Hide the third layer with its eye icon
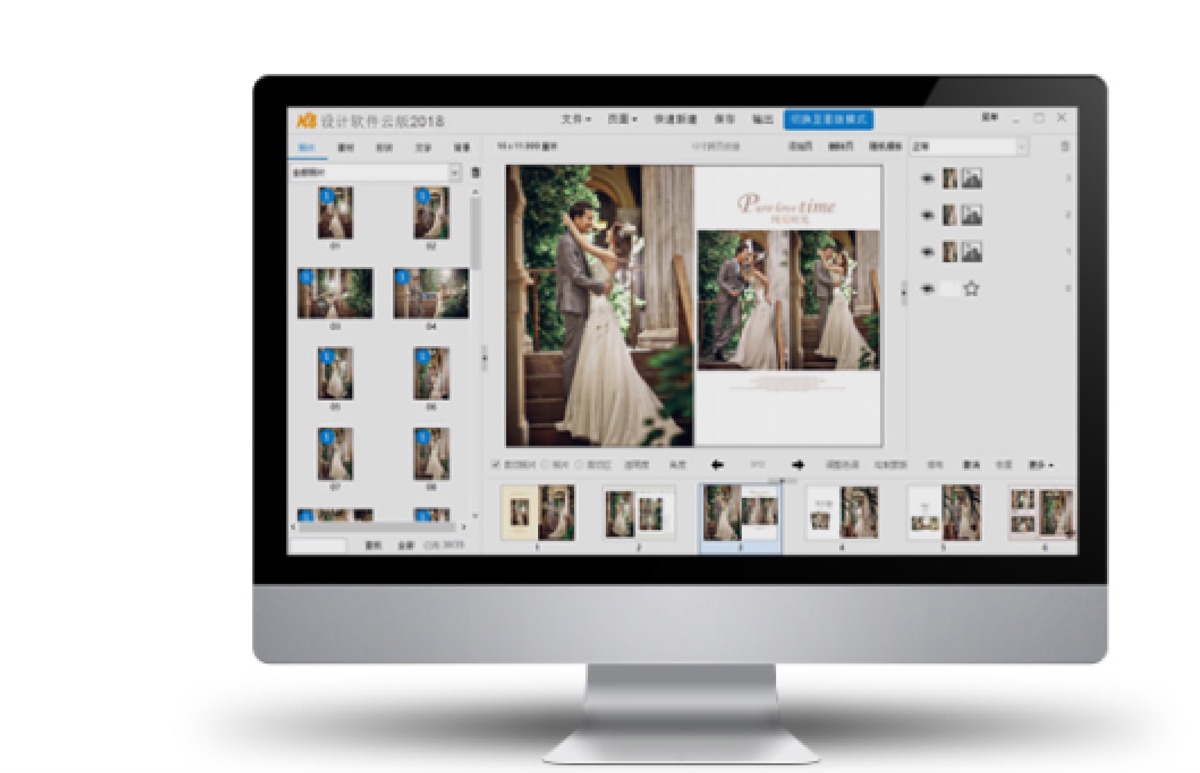1200x773 pixels. pos(928,252)
